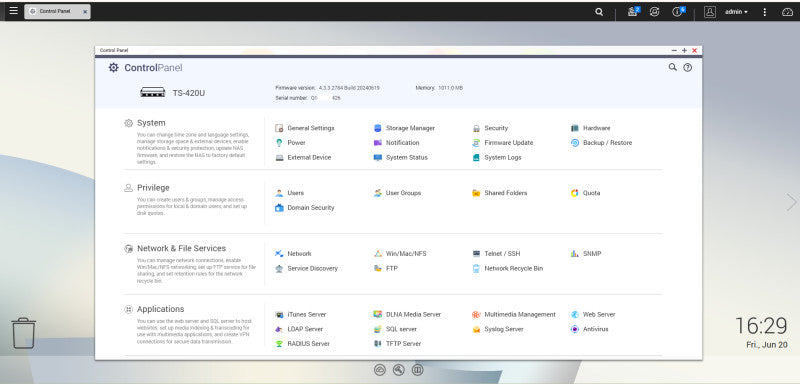800x384 pixels.
Task: Open RADIUS Server settings
Action: [302, 344]
